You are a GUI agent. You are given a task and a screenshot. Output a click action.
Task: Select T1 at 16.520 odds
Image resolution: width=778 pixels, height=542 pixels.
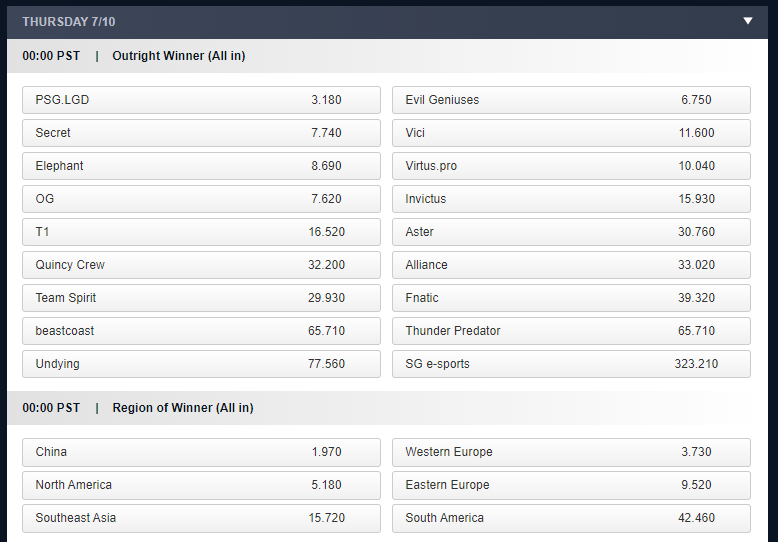click(x=201, y=232)
